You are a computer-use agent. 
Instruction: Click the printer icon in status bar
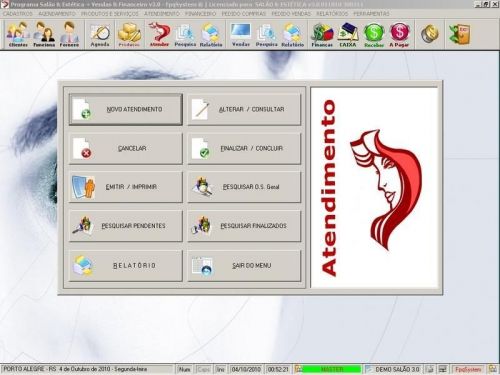coord(430,369)
